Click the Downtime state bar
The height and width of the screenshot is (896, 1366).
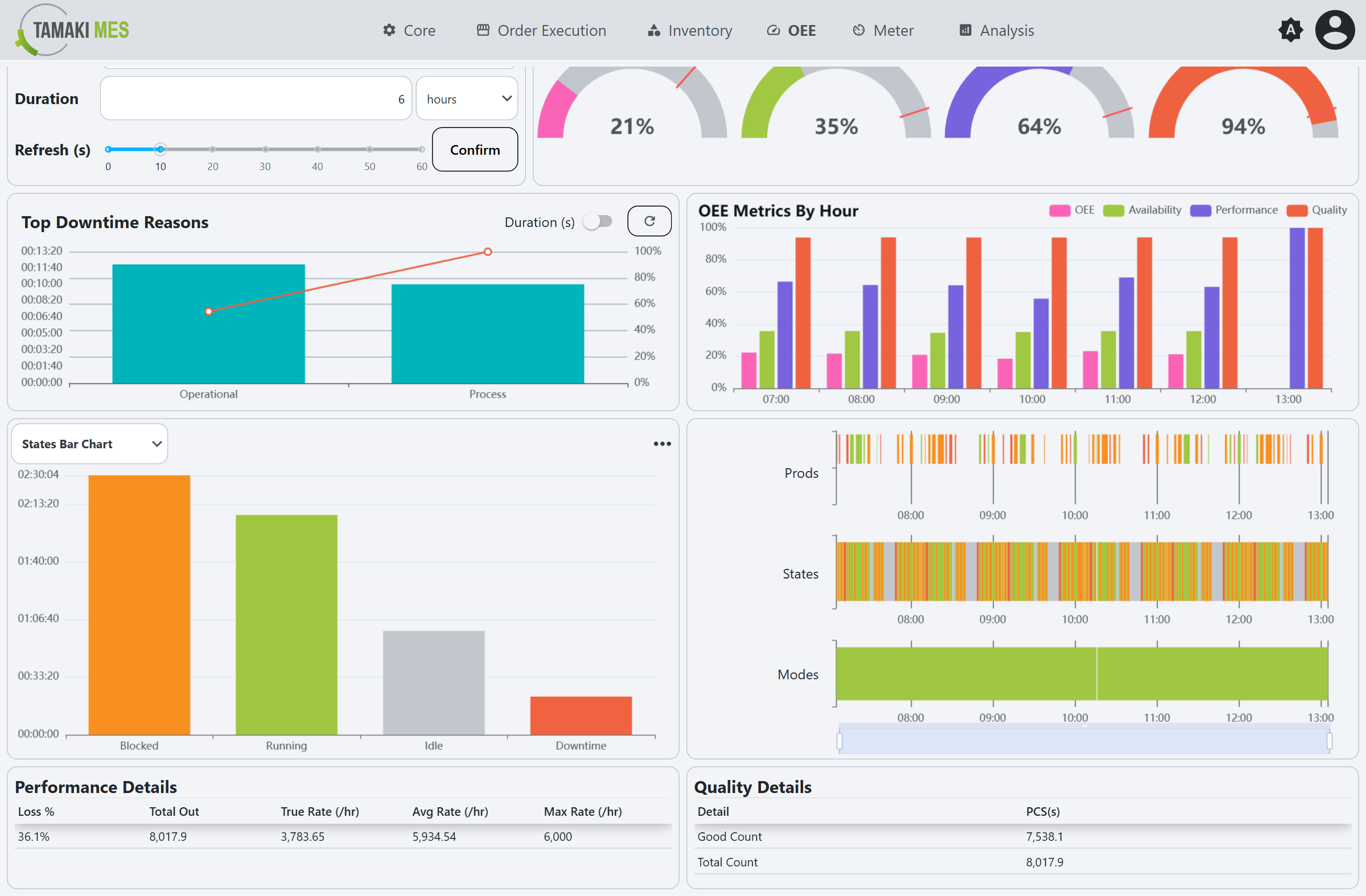point(581,715)
